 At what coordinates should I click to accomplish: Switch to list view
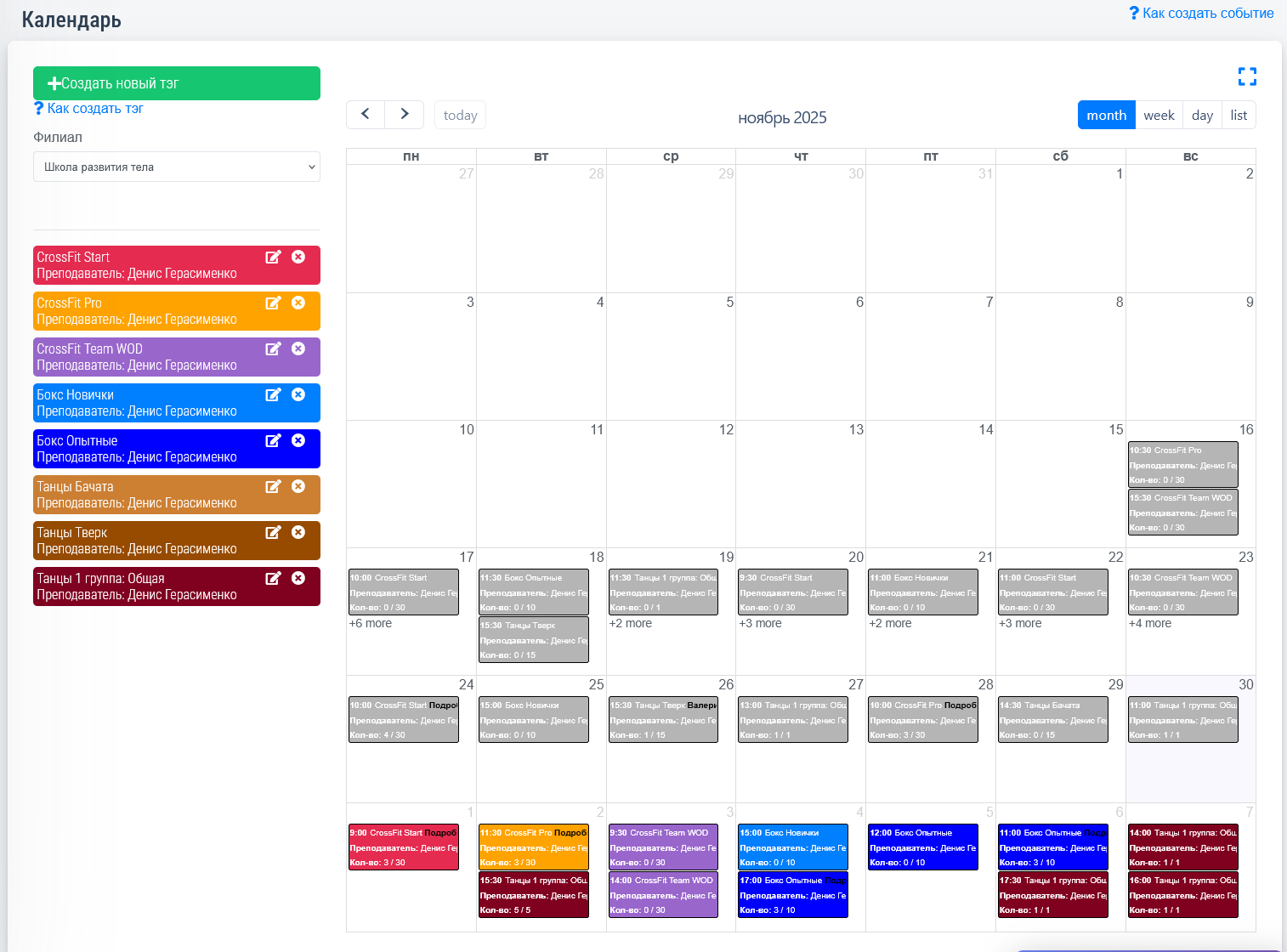coord(1239,116)
